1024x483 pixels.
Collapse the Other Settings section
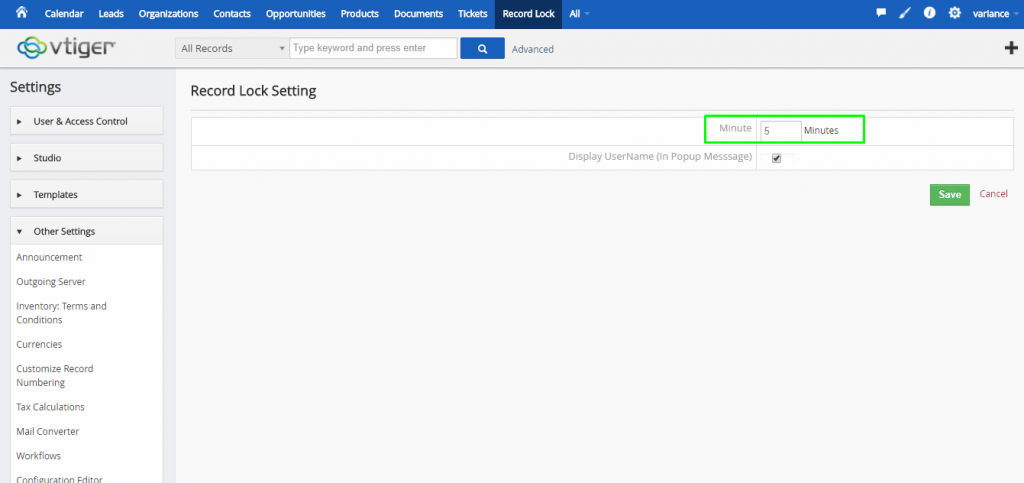coord(87,231)
